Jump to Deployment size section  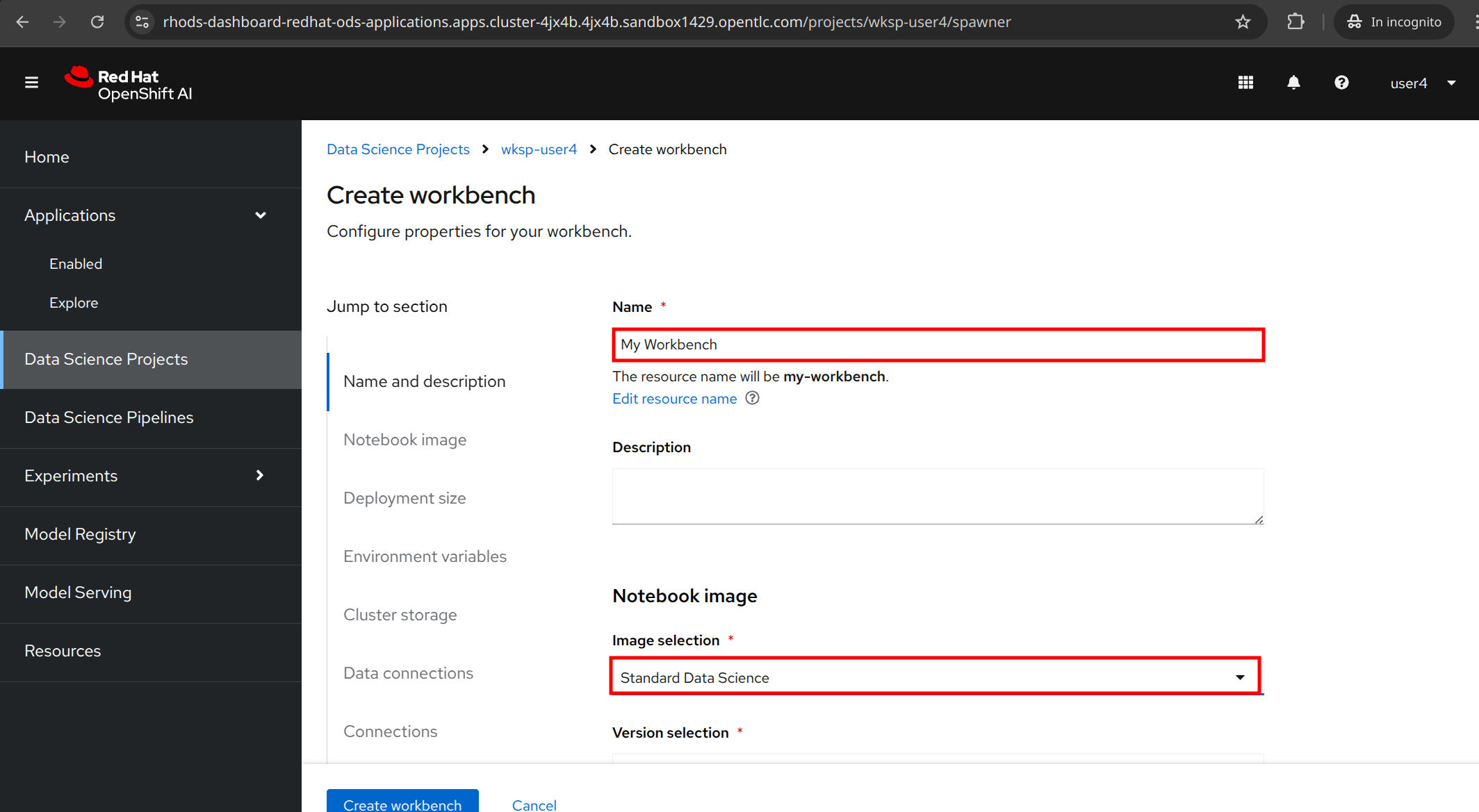[405, 498]
